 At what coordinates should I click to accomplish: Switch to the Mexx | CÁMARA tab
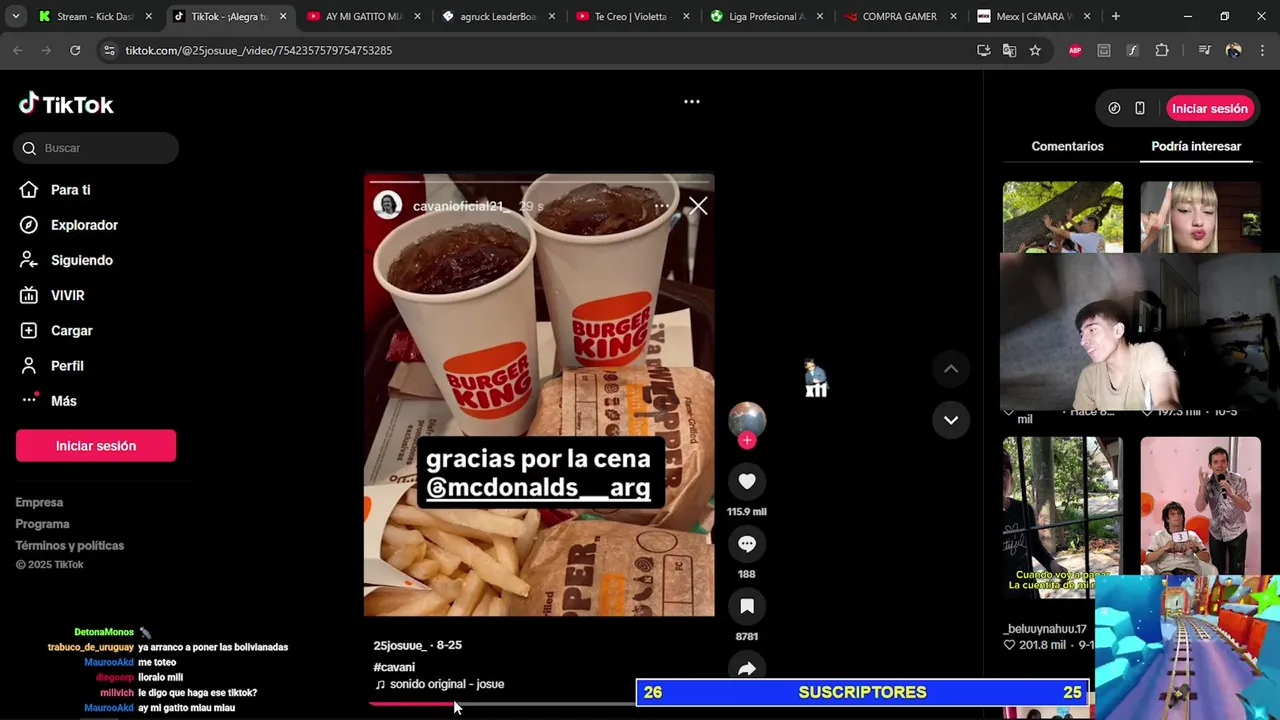tap(1033, 16)
